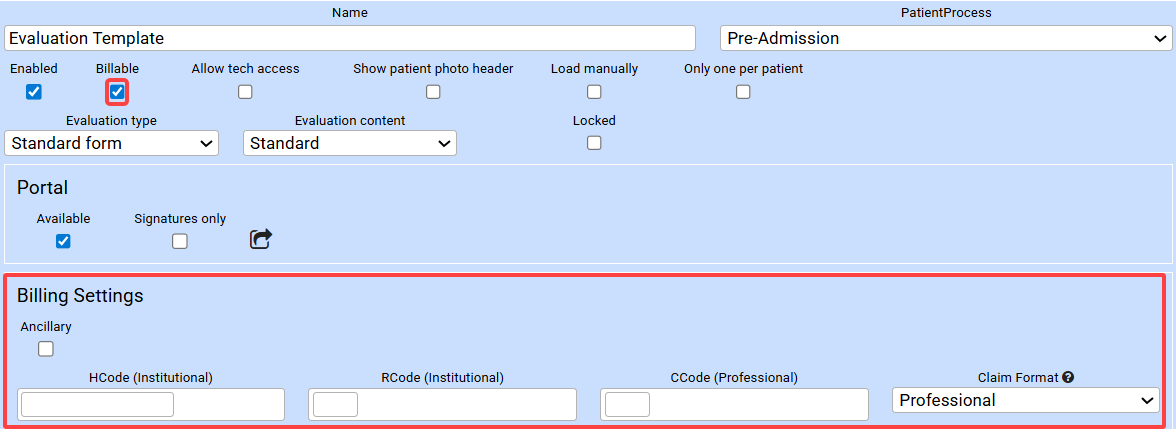Enable Signatures only for portal
Screen dimensions: 1176x429
(180, 241)
